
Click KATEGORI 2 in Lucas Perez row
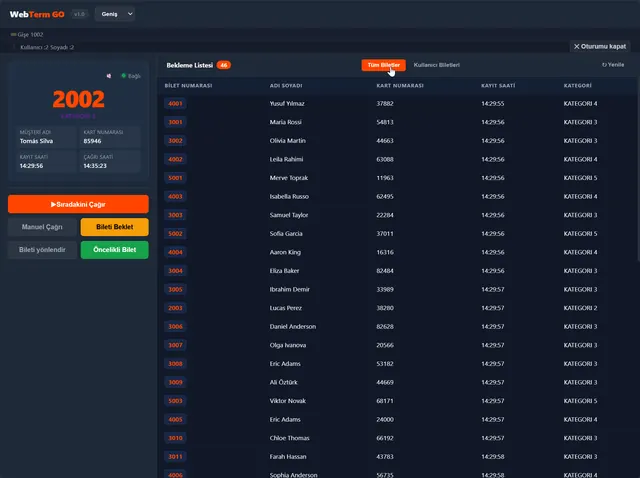click(580, 308)
